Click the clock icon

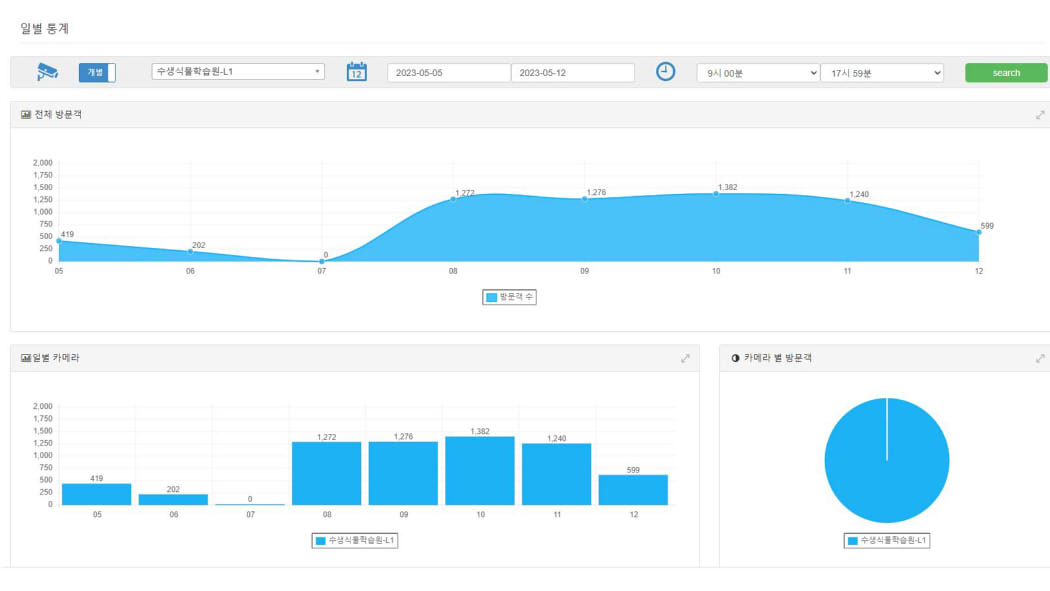[665, 72]
